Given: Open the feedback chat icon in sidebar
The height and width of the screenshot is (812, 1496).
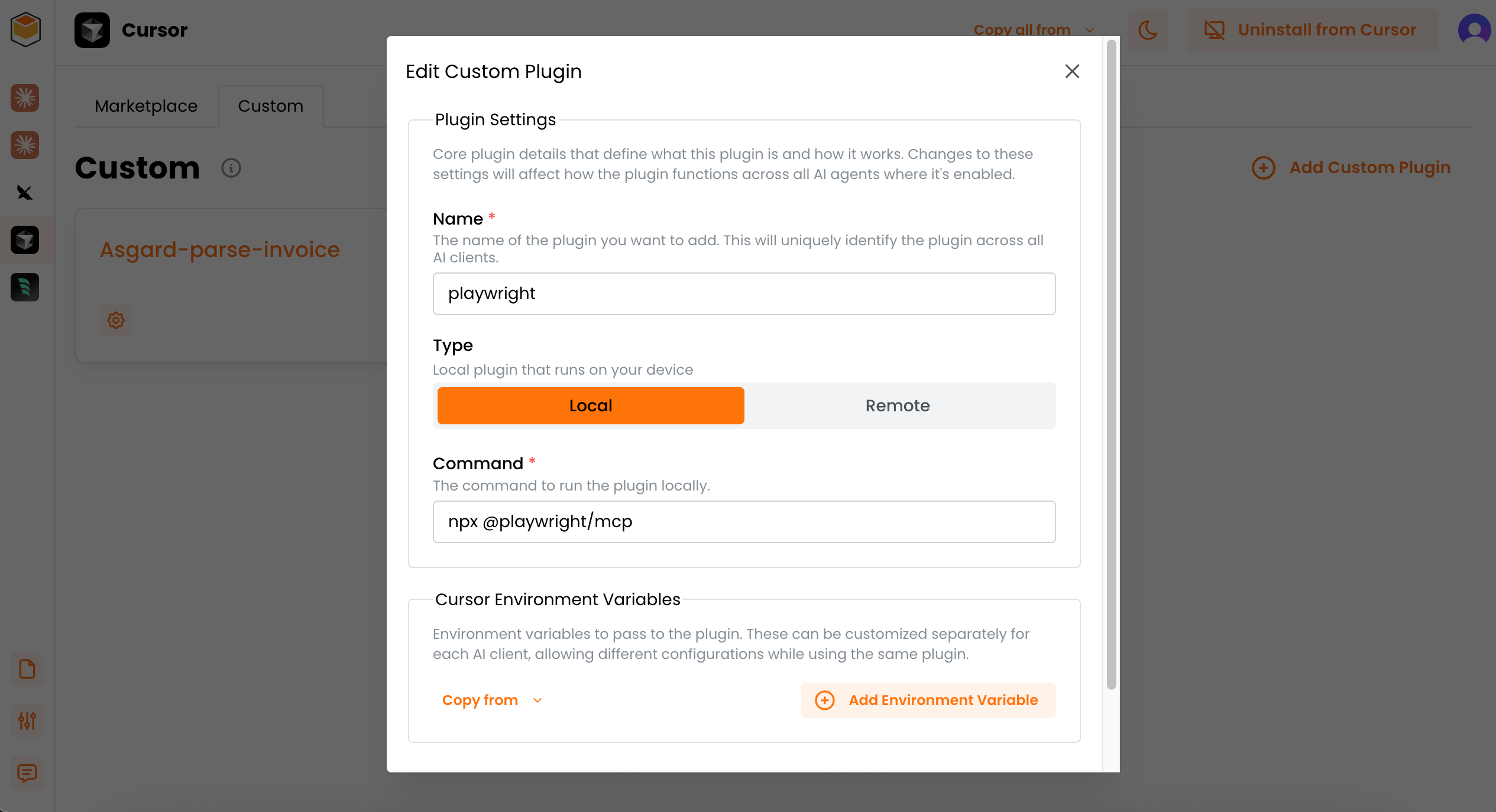Looking at the screenshot, I should 27,772.
